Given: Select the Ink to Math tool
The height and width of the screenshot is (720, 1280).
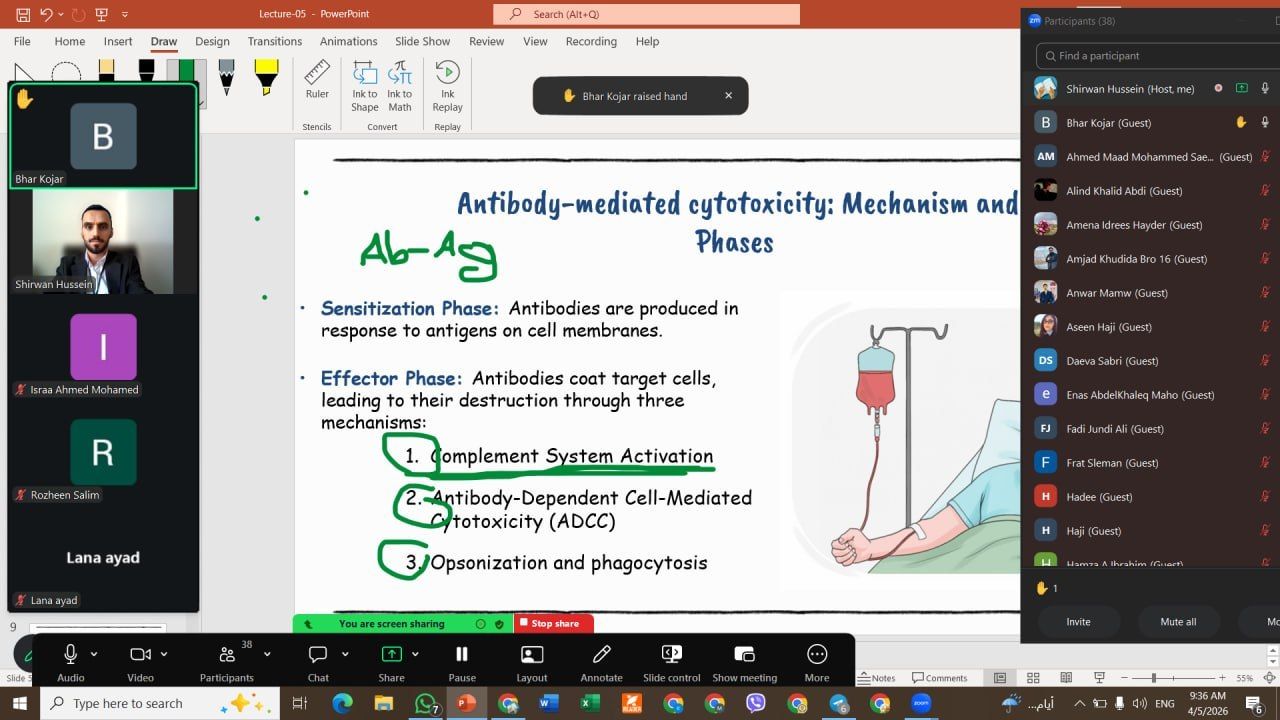Looking at the screenshot, I should click(x=400, y=86).
